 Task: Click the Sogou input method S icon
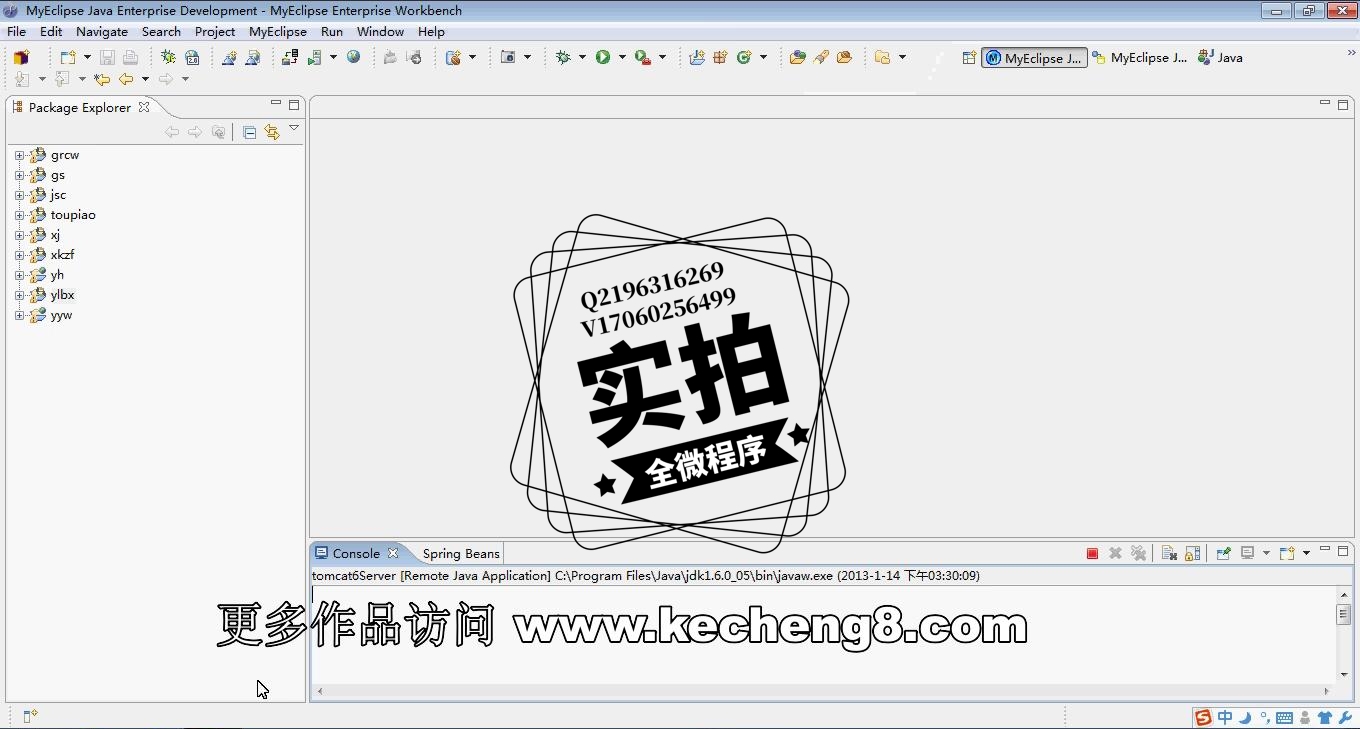pyautogui.click(x=1203, y=717)
